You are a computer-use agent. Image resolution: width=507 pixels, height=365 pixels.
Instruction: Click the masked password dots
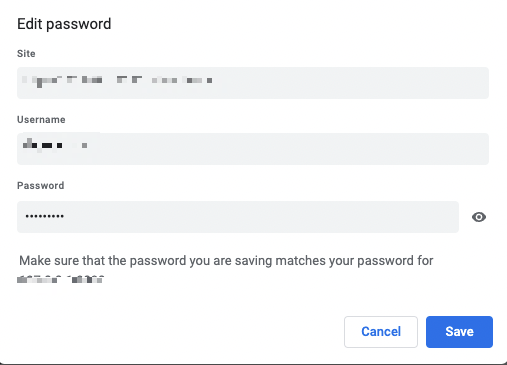[x=45, y=216]
